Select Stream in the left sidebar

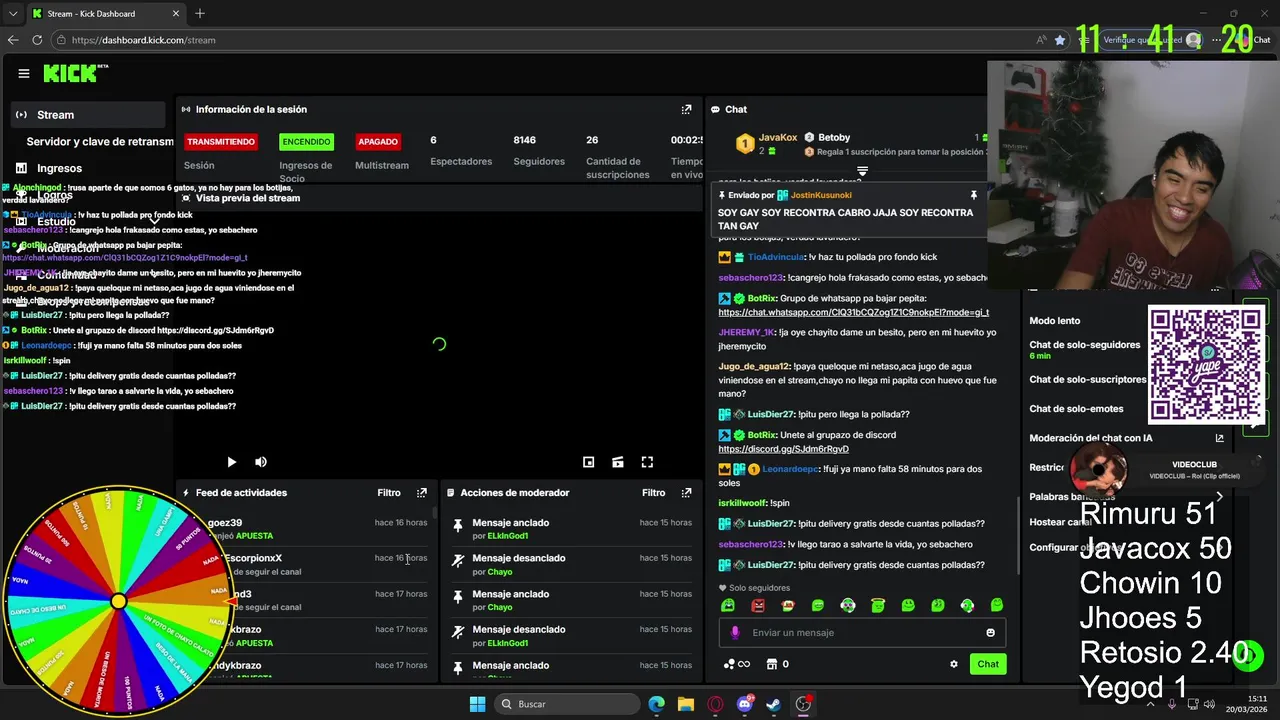pyautogui.click(x=88, y=115)
